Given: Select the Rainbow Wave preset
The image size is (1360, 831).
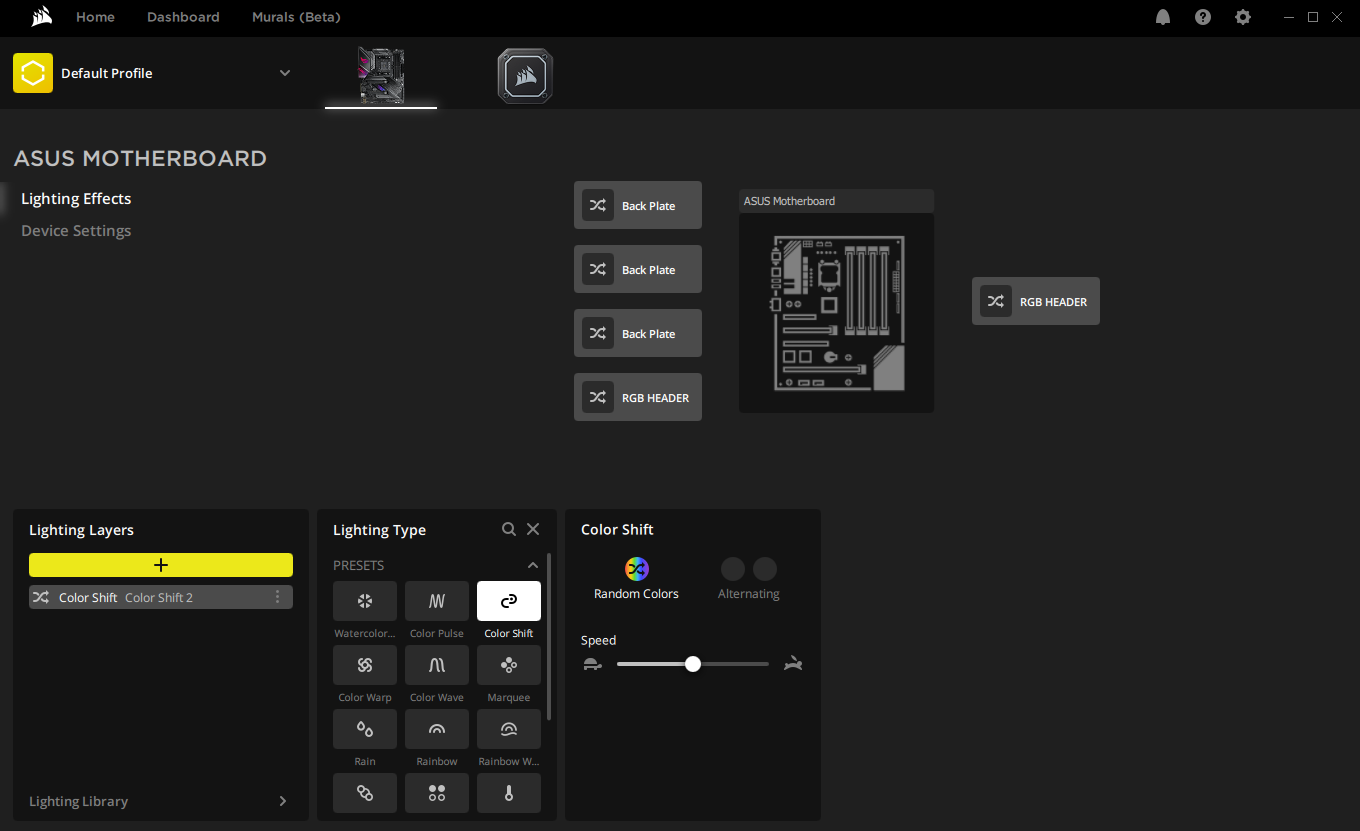Looking at the screenshot, I should 509,729.
